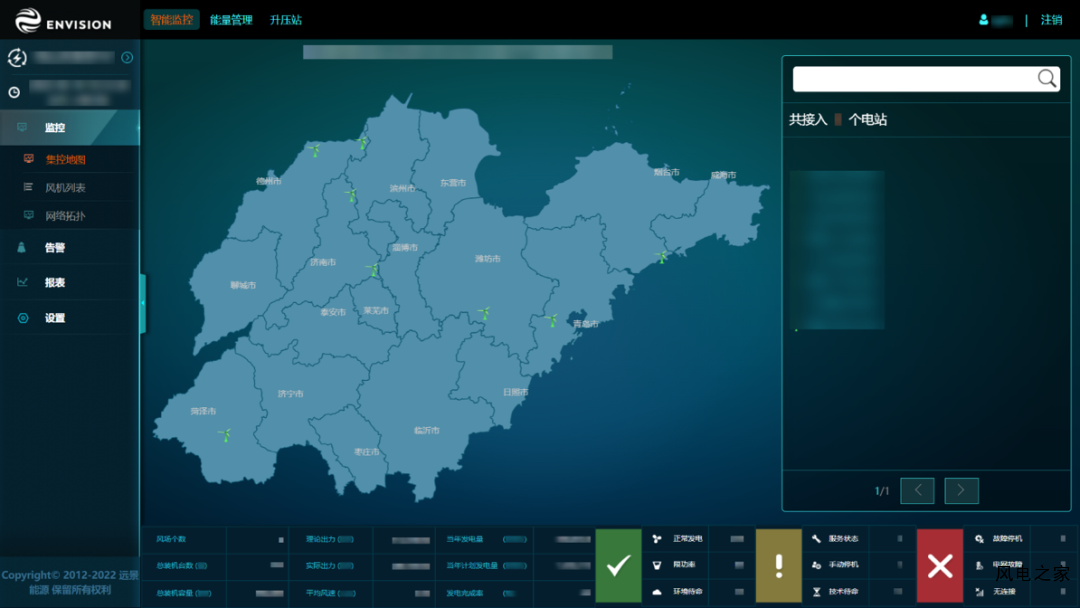Go to next page of station list
The image size is (1080, 608).
click(962, 490)
